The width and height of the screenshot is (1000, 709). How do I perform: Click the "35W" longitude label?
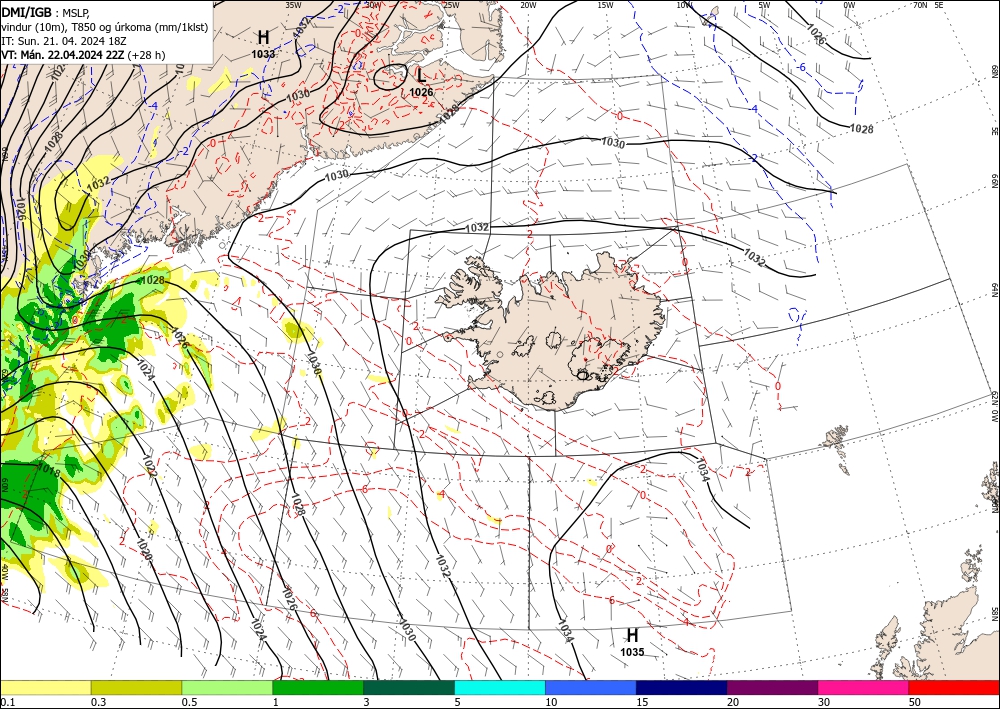tap(293, 5)
